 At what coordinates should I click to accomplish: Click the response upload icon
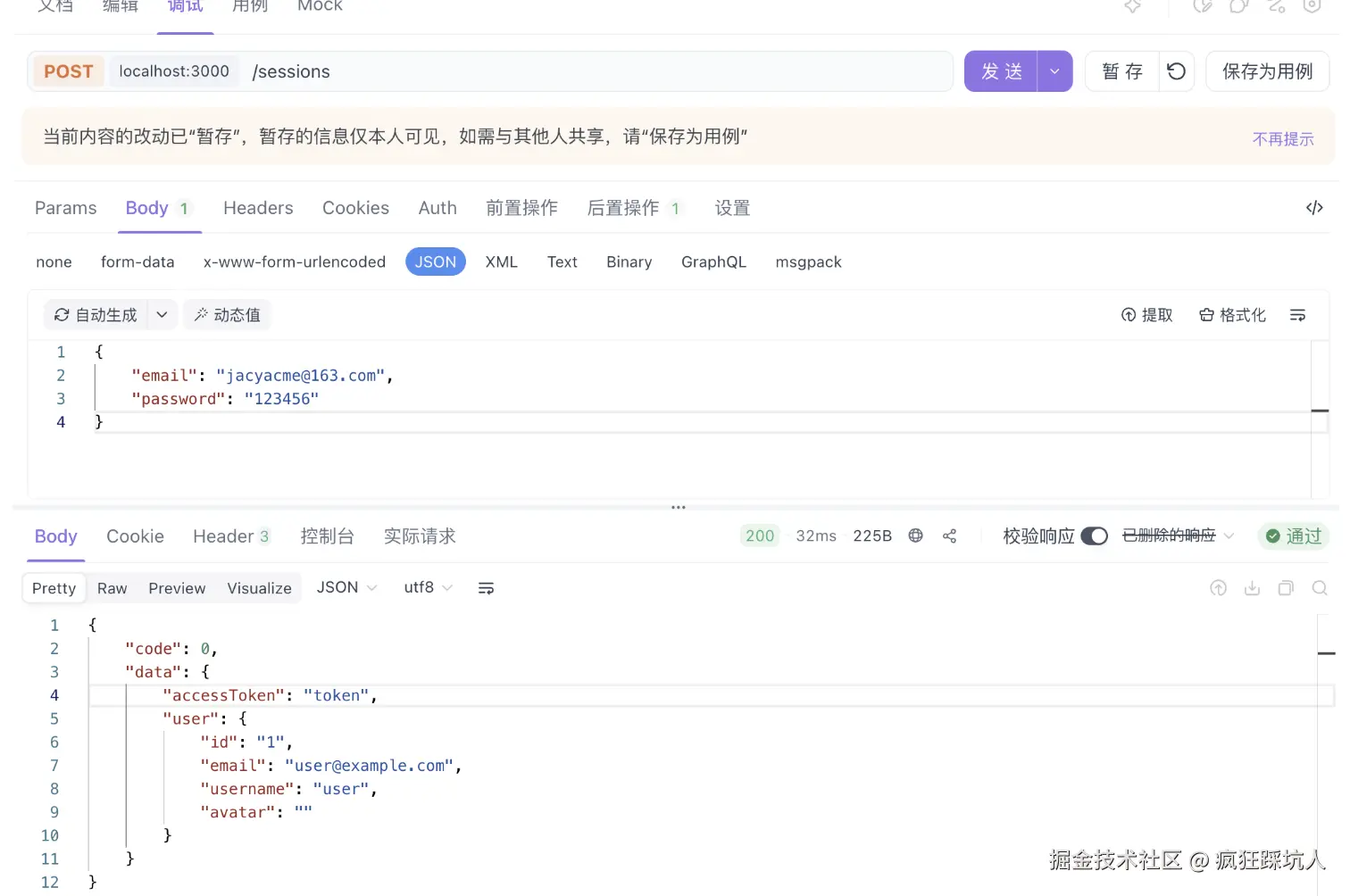pyautogui.click(x=1218, y=588)
